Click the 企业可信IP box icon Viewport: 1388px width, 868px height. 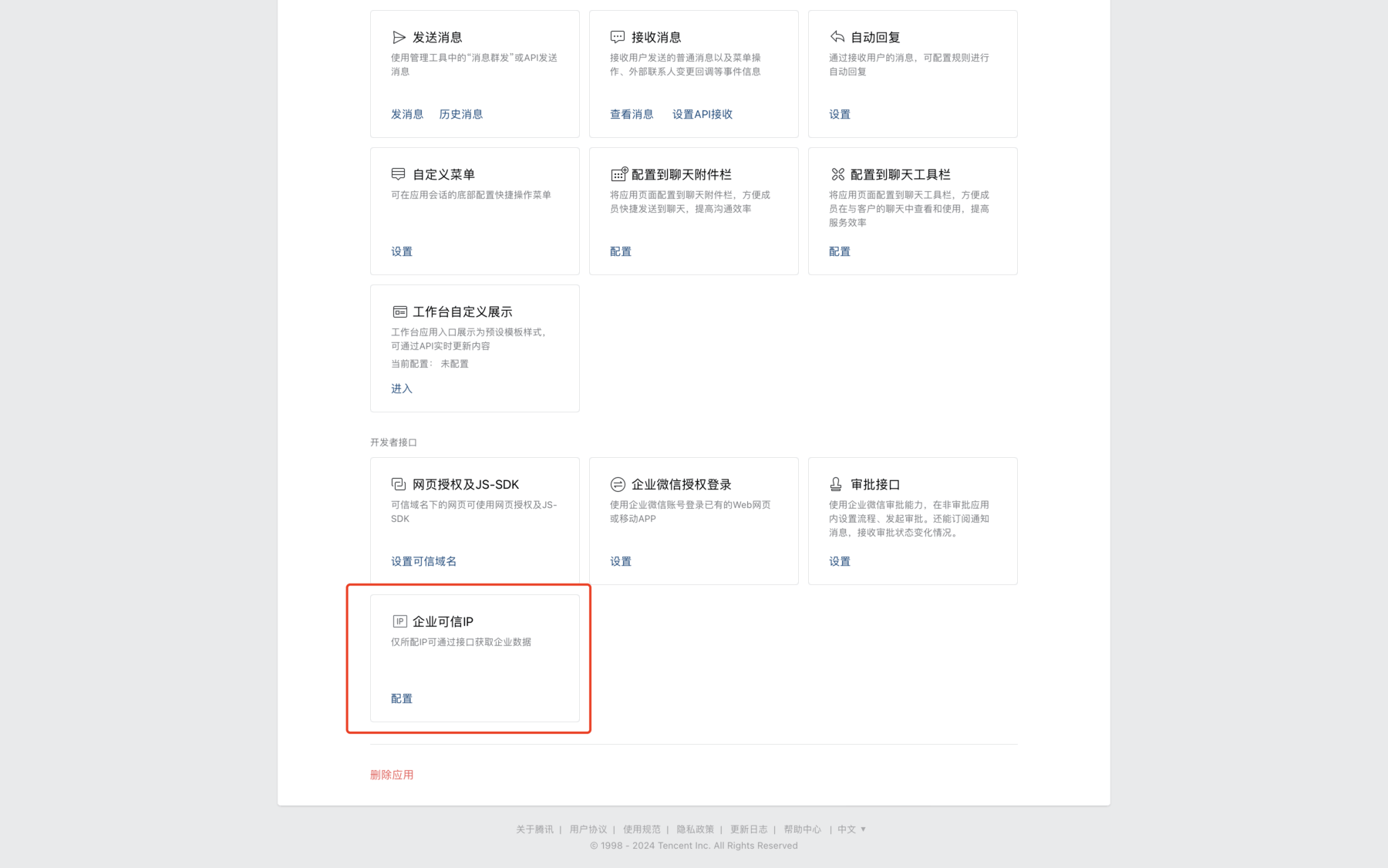click(x=399, y=621)
